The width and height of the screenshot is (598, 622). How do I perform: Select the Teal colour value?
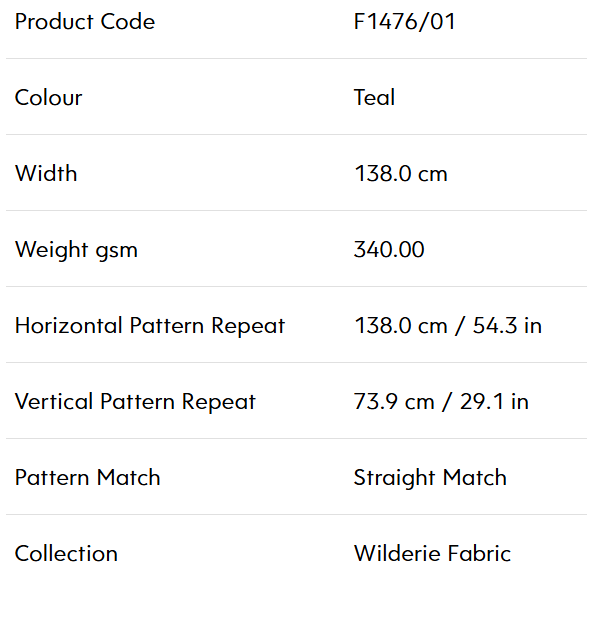[374, 98]
